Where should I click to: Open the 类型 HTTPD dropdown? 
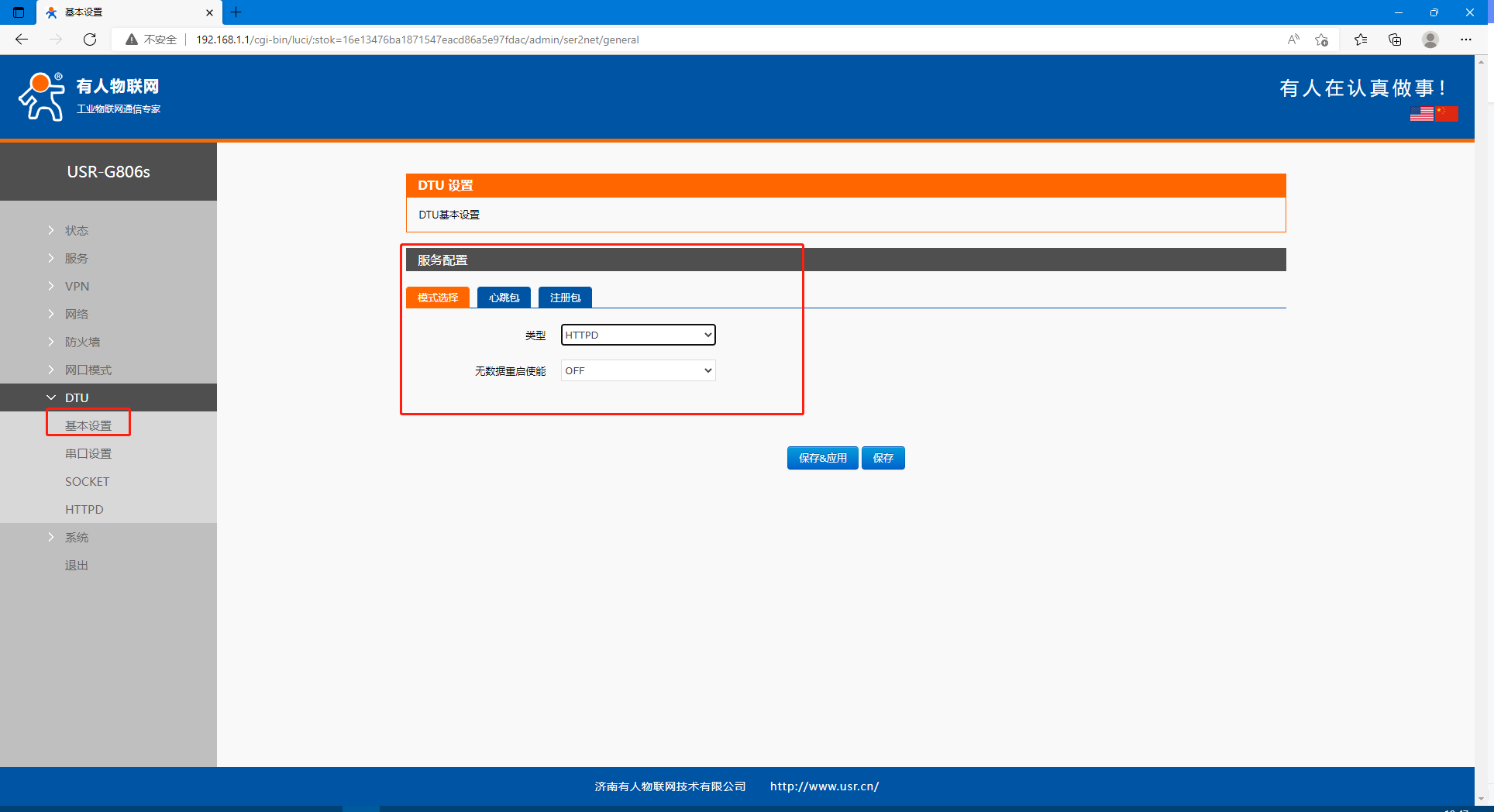[x=638, y=335]
